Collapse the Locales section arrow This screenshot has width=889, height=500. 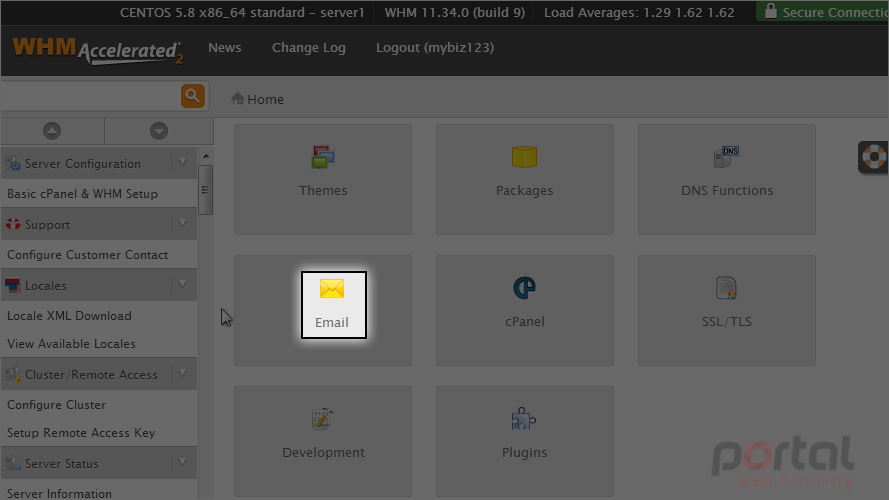[x=183, y=285]
